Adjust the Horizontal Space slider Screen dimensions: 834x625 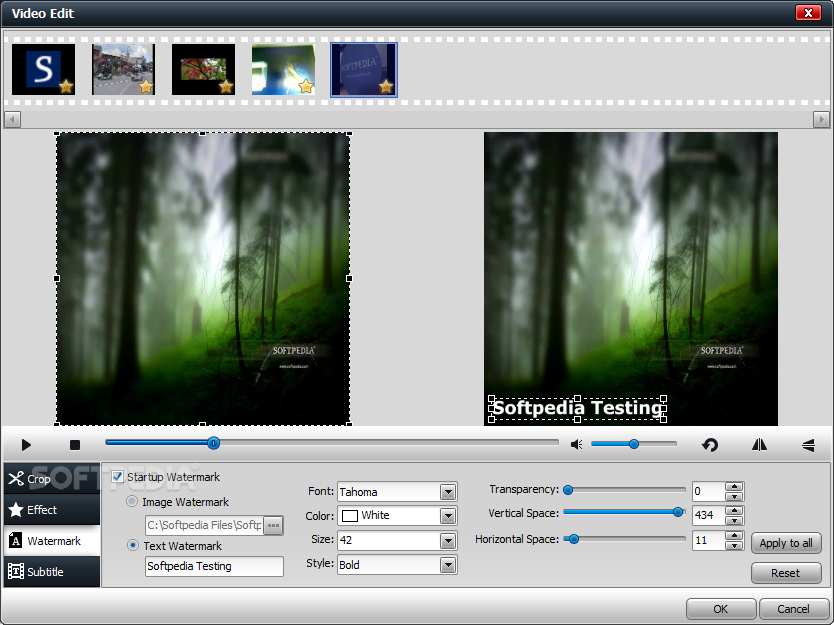(625, 539)
